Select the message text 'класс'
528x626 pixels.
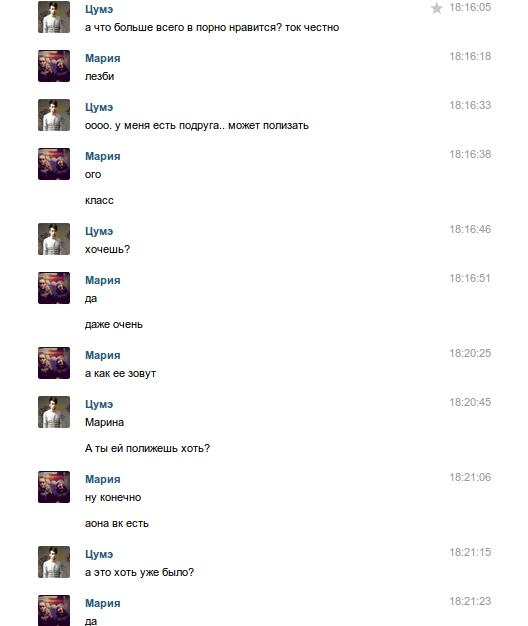pyautogui.click(x=99, y=200)
